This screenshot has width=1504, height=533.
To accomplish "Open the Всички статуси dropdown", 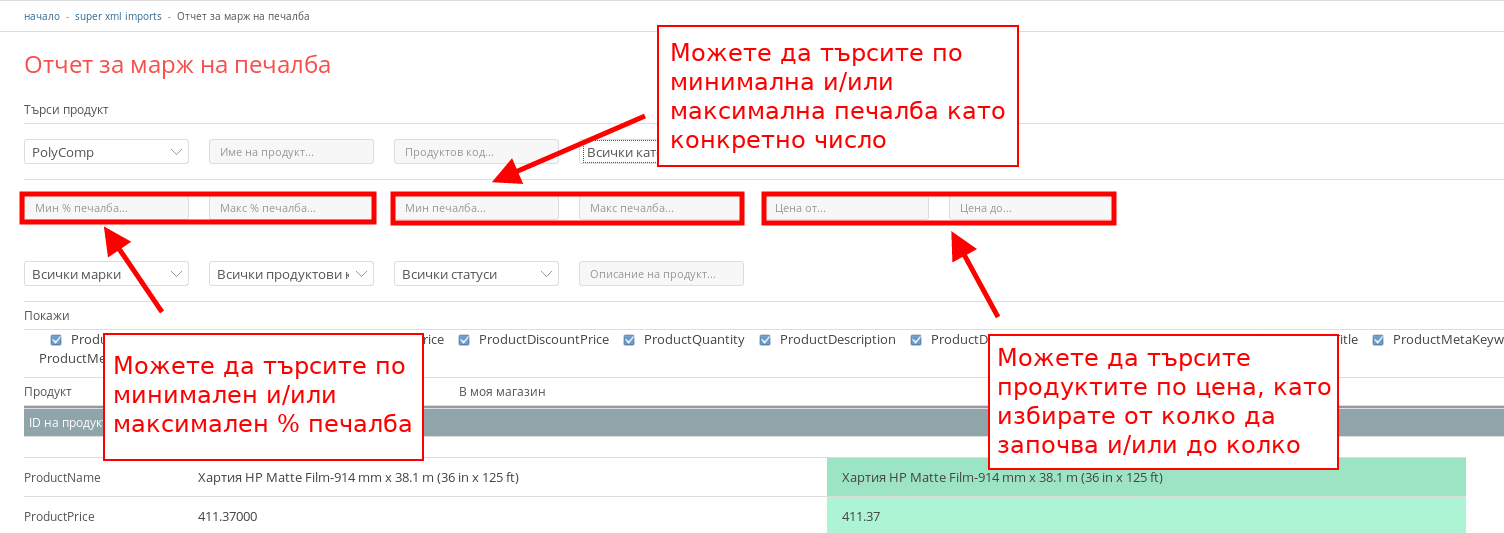I will tap(476, 274).
